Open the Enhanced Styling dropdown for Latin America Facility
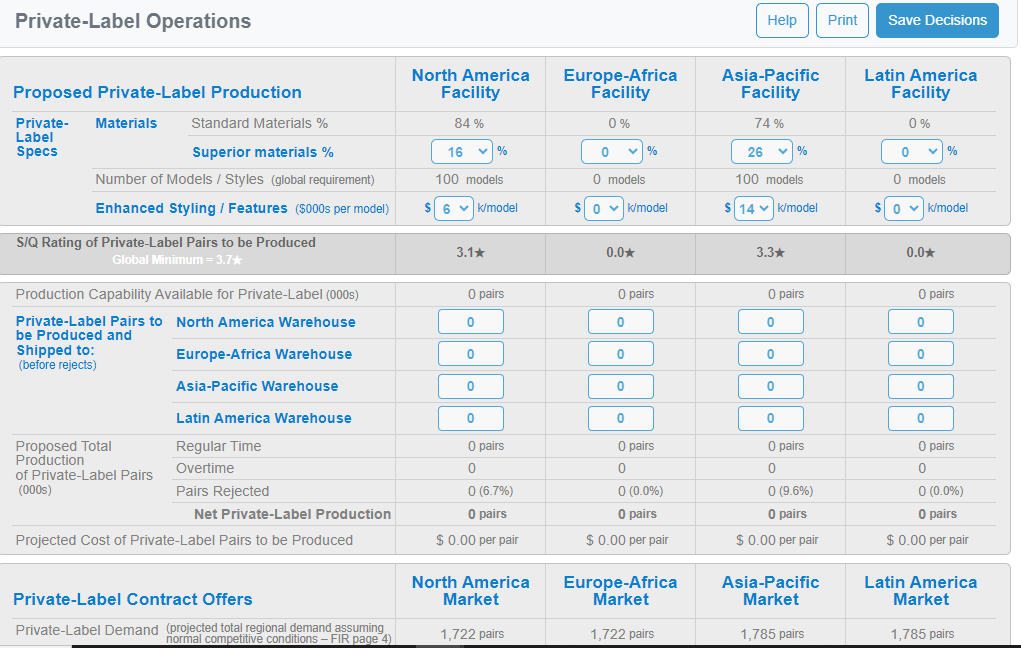1021x648 pixels. tap(904, 208)
